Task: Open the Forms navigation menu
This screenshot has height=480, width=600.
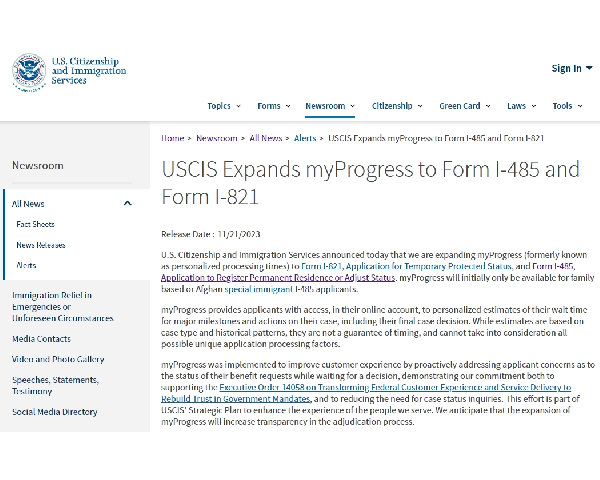Action: pyautogui.click(x=274, y=106)
